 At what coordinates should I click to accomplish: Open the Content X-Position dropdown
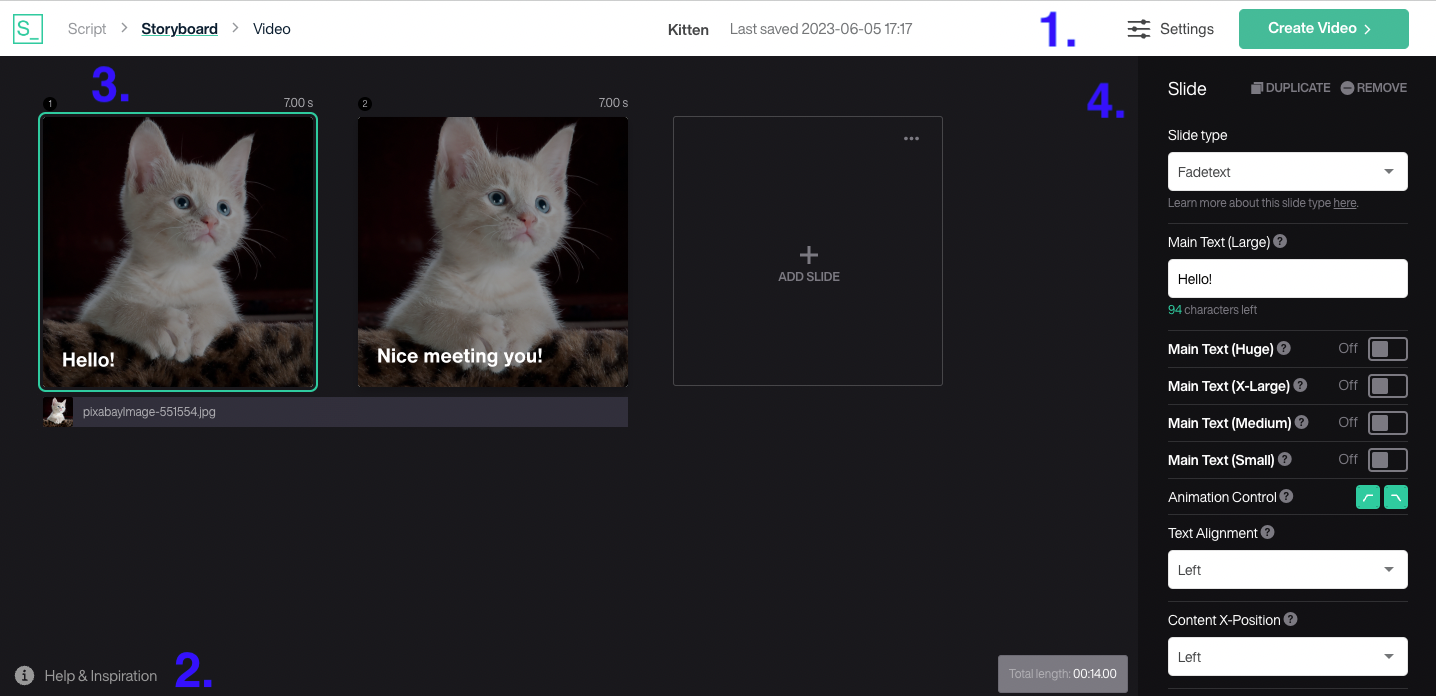(1287, 656)
